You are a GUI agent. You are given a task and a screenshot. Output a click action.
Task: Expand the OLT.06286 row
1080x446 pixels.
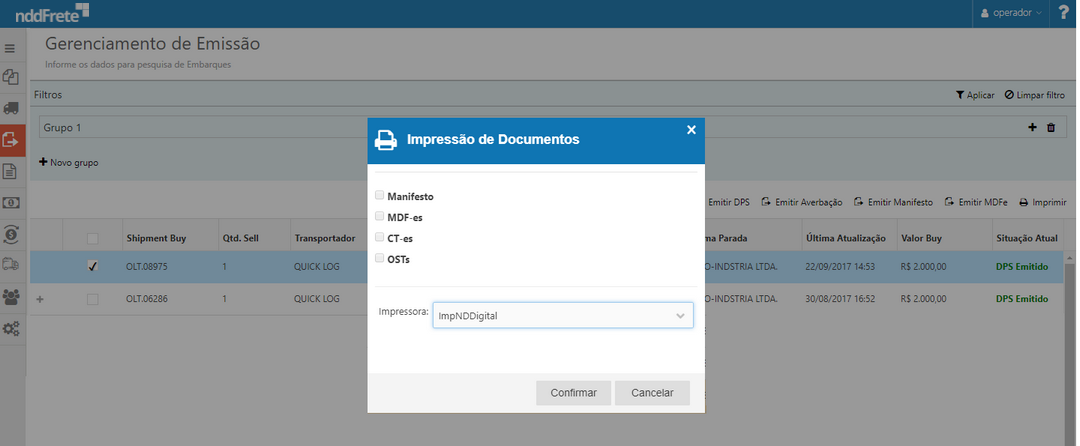coord(41,299)
